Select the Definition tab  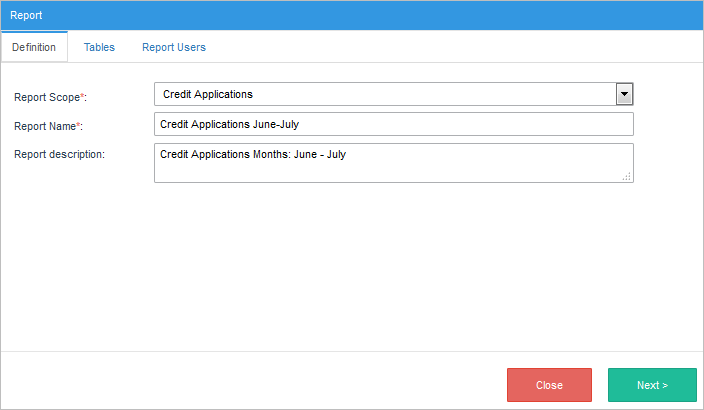pos(34,47)
